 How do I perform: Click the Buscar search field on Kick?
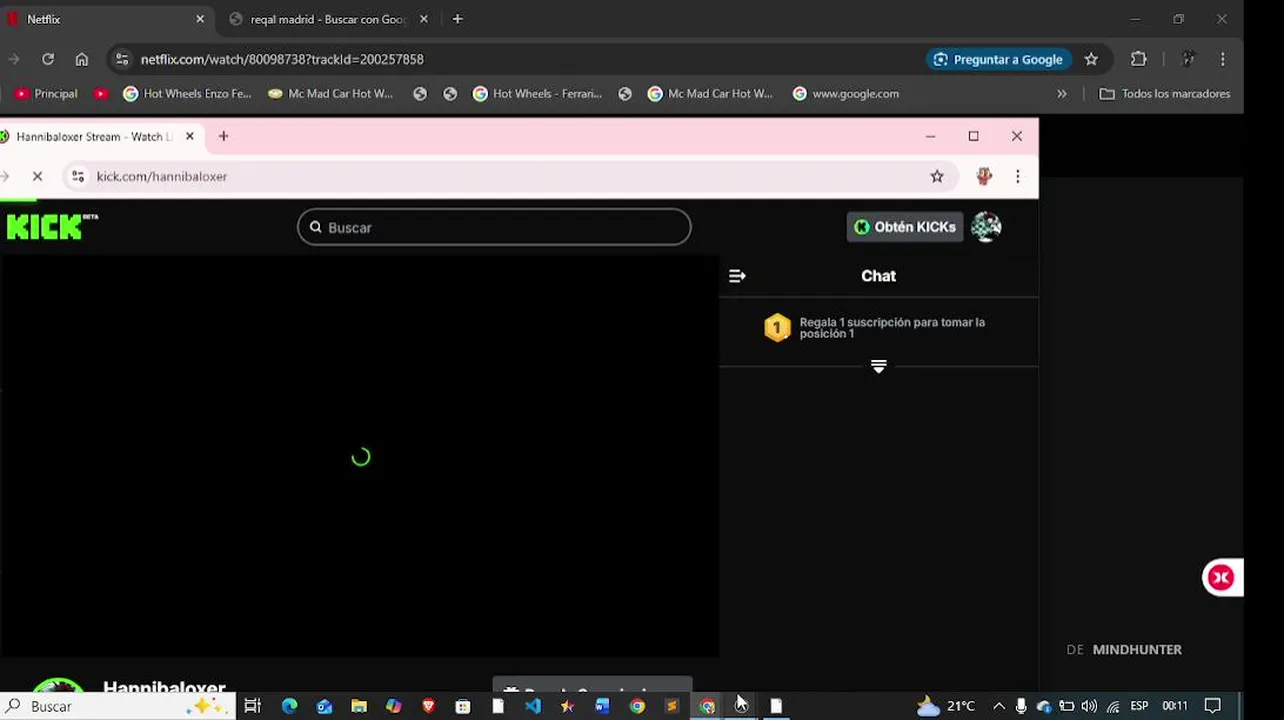[x=494, y=227]
